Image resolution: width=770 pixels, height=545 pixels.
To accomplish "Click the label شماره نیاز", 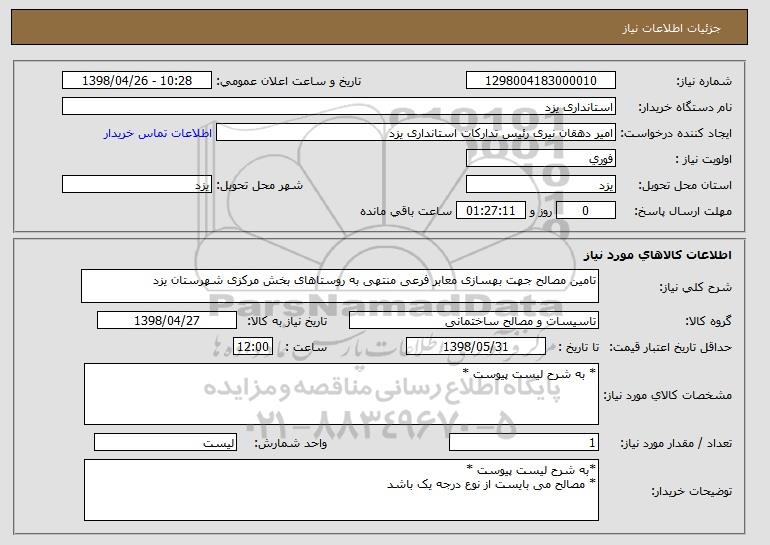I will tap(704, 82).
